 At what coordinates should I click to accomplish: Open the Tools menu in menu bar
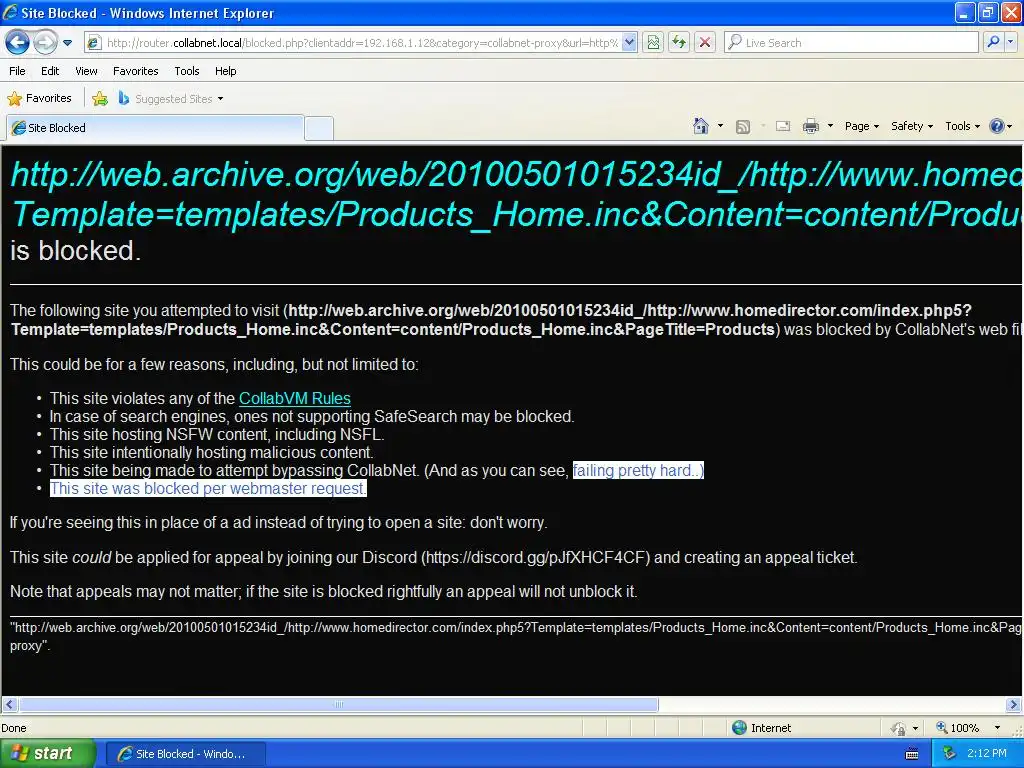(x=186, y=71)
